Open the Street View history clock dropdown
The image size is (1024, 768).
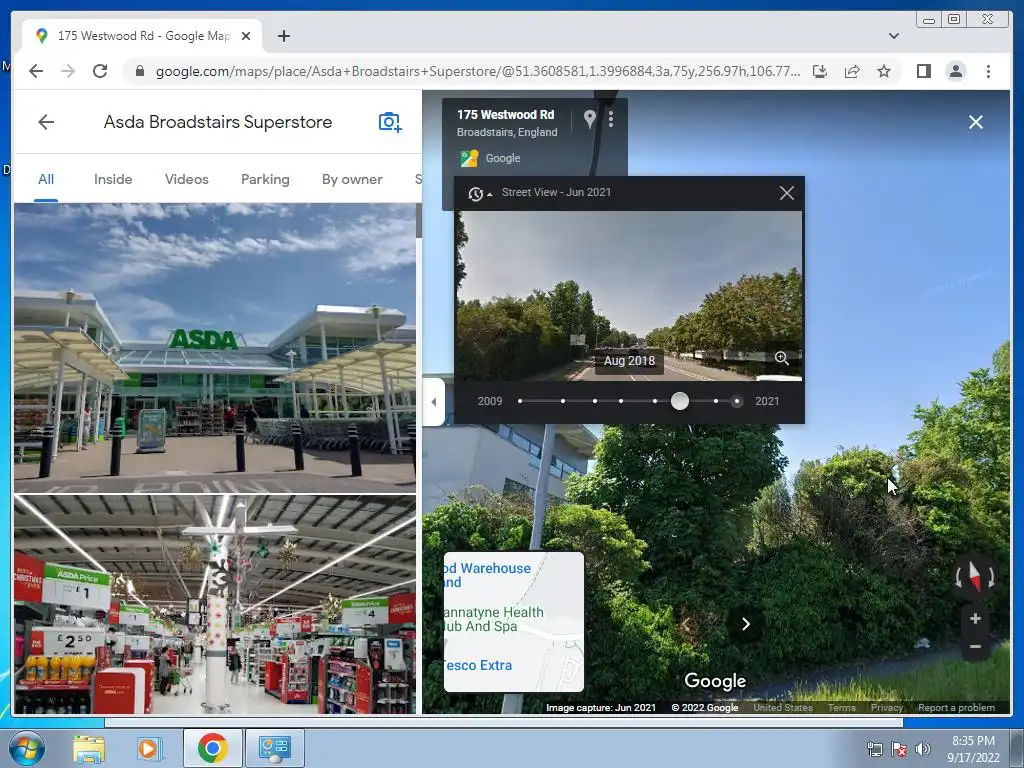tap(479, 193)
